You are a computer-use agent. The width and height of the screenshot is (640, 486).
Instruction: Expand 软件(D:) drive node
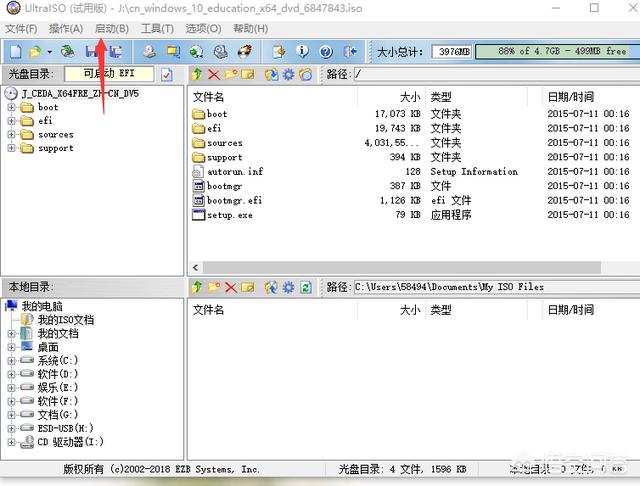click(11, 374)
